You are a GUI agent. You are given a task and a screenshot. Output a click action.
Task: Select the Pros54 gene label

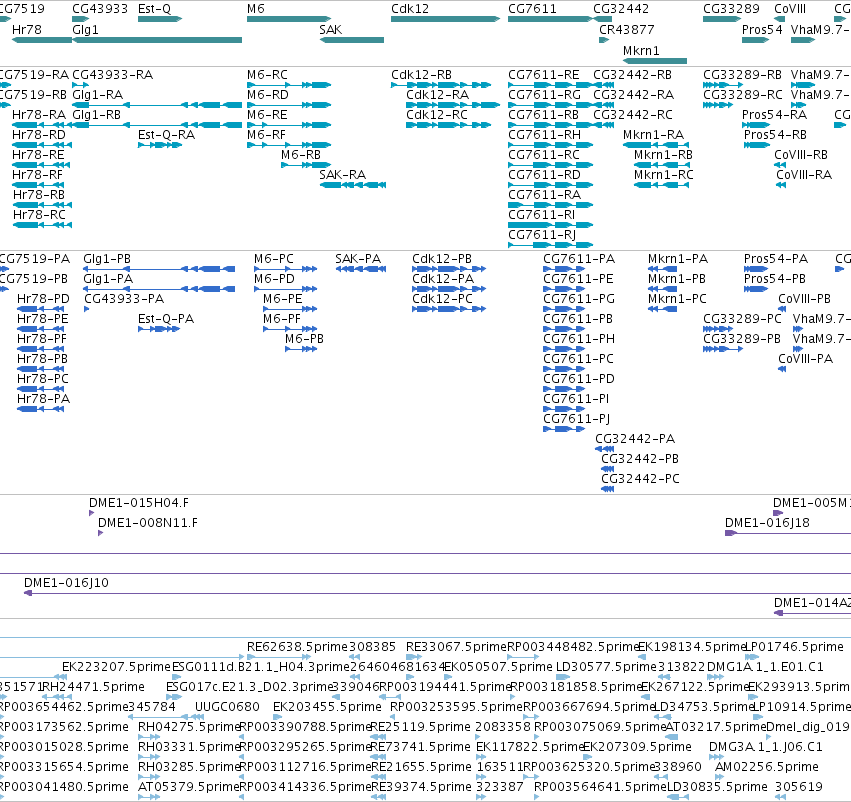pos(762,29)
